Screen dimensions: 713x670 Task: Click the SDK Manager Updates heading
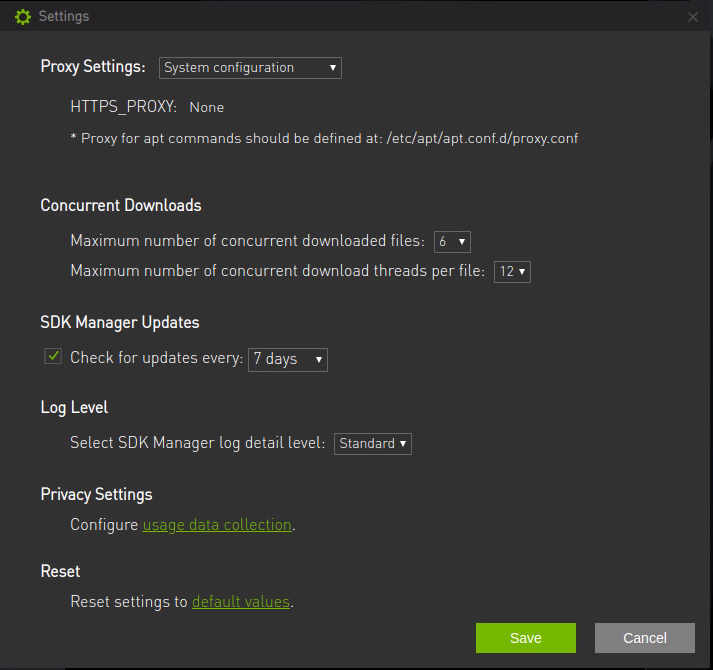coord(120,323)
